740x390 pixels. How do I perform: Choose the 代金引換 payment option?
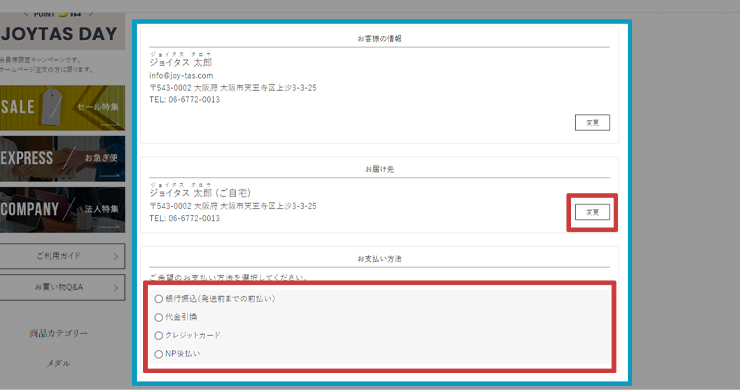159,317
